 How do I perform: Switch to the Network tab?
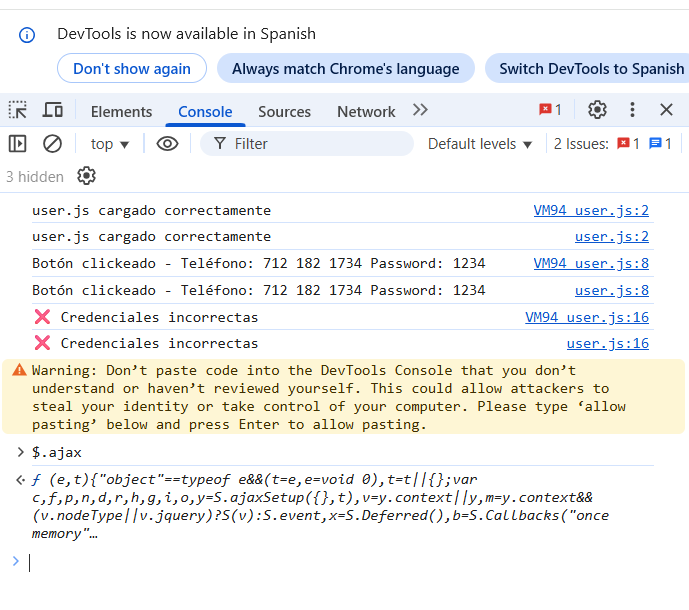point(366,112)
